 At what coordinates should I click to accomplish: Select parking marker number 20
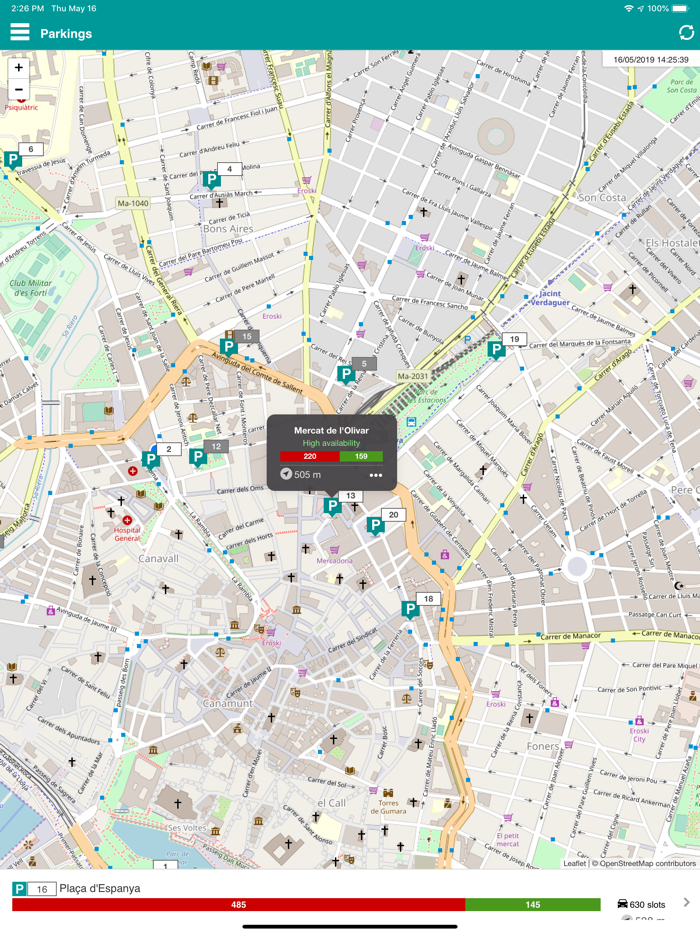point(375,525)
